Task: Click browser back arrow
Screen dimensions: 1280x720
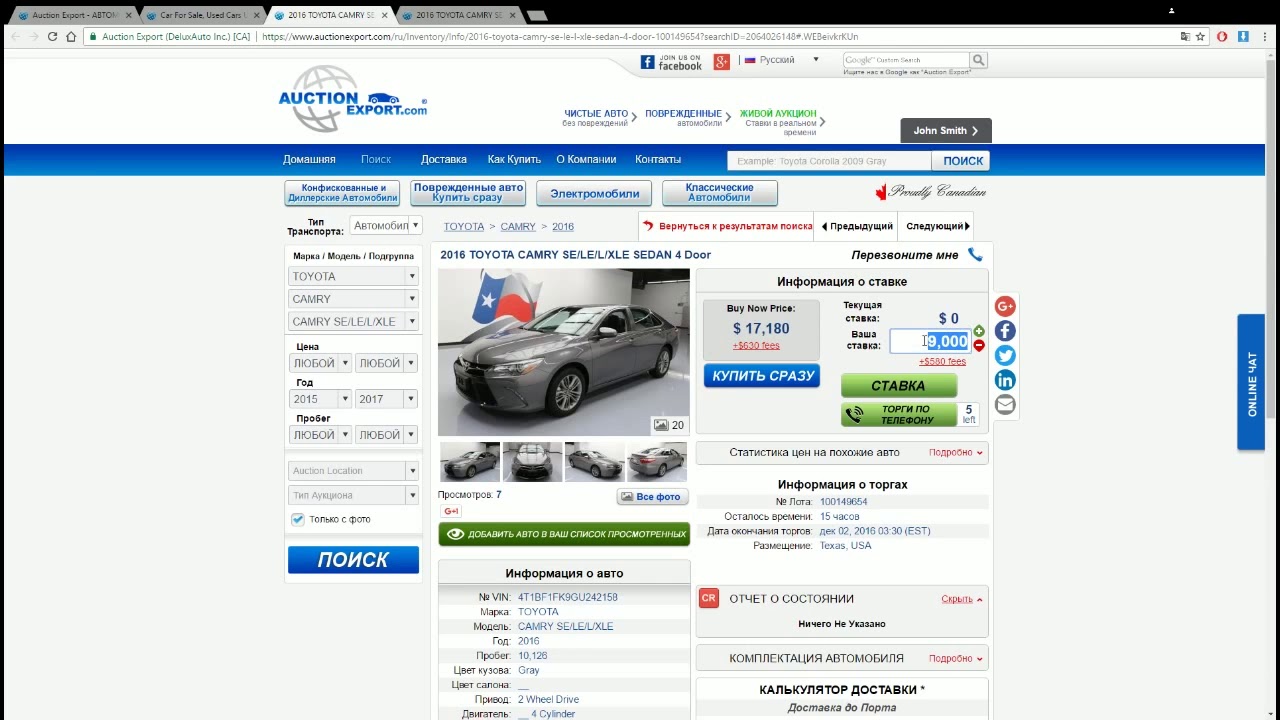Action: (x=13, y=36)
